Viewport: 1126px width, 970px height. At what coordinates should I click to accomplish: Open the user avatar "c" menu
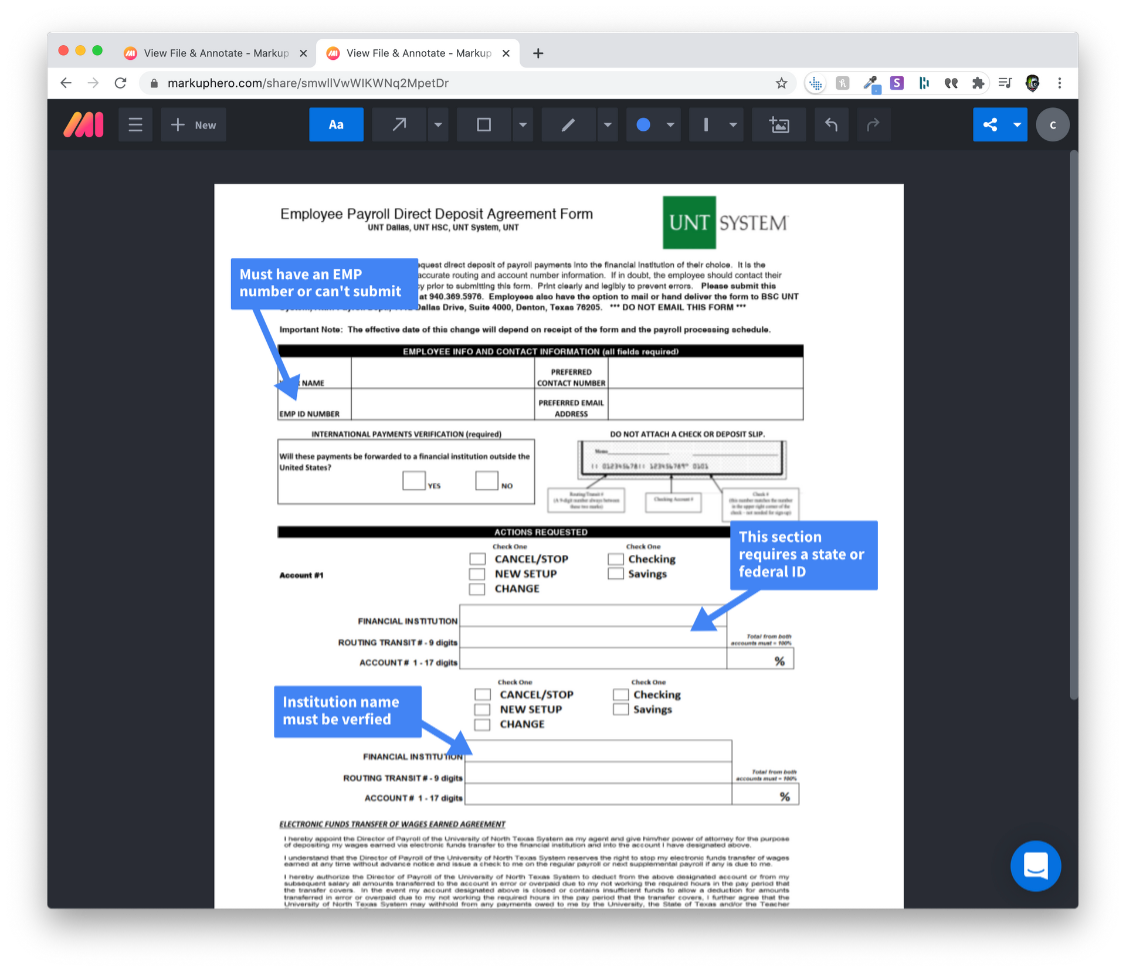[x=1053, y=125]
